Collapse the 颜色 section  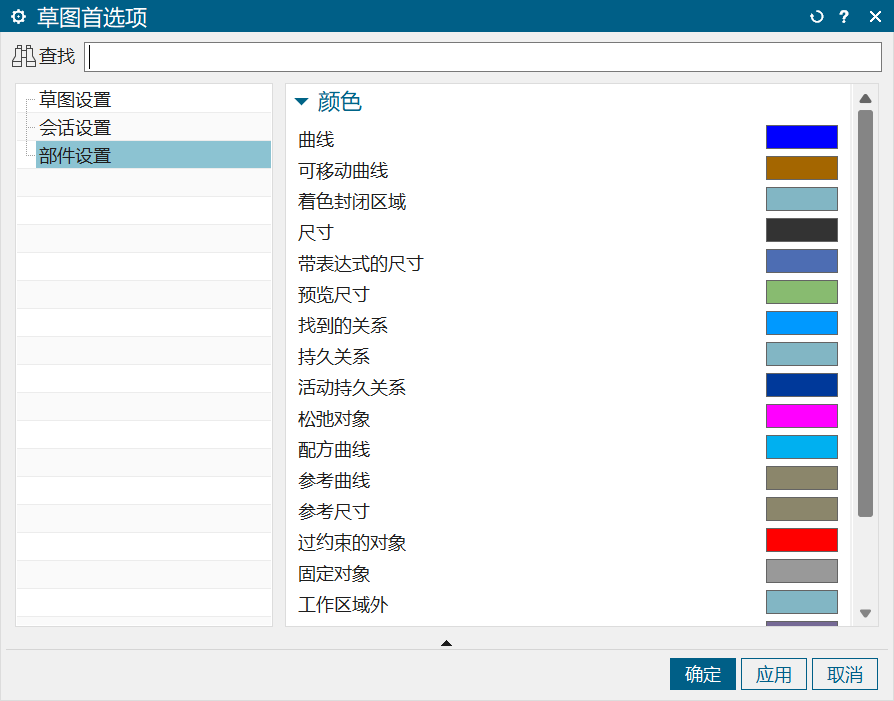click(302, 102)
